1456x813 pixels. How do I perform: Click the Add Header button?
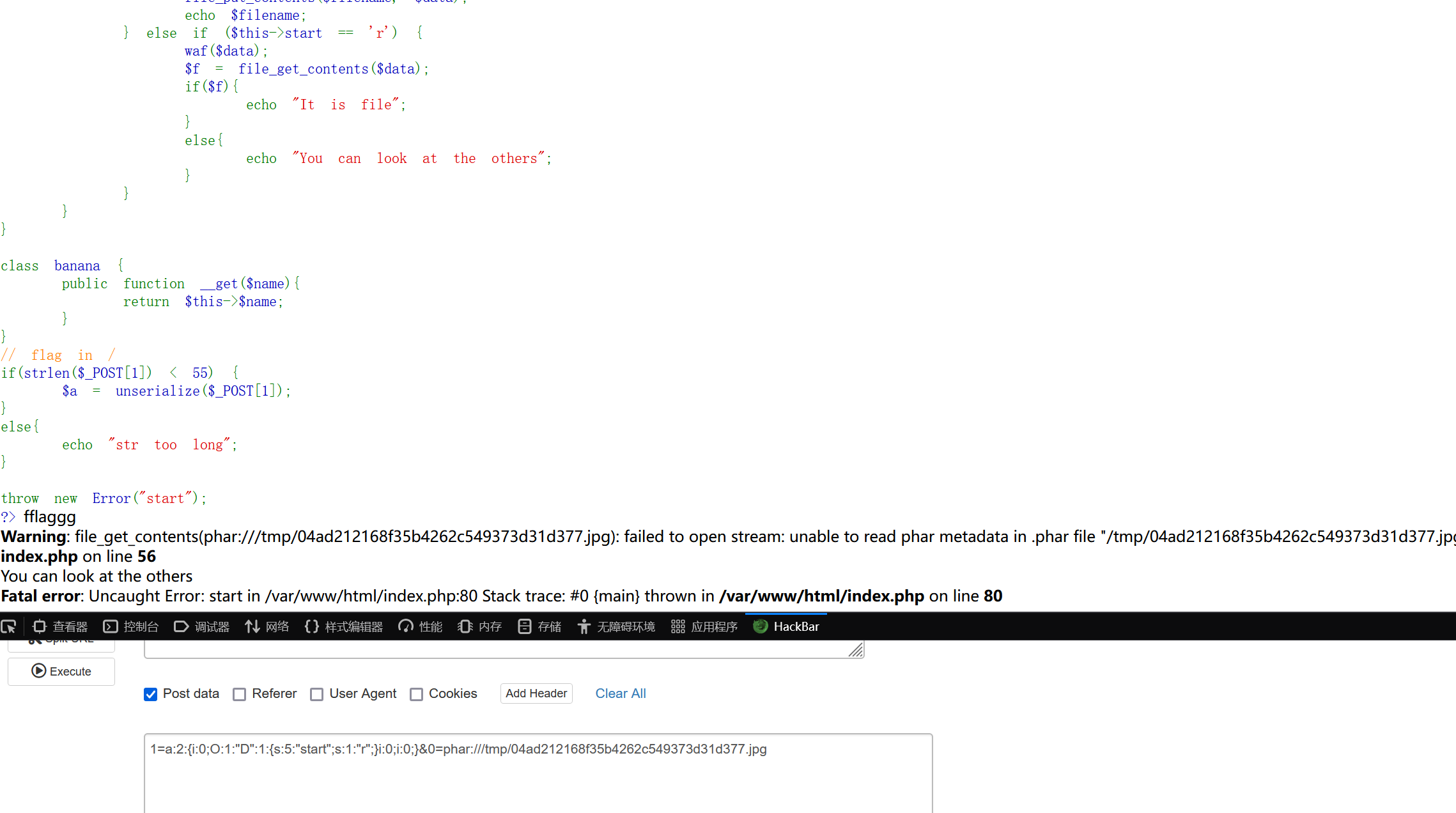[536, 693]
